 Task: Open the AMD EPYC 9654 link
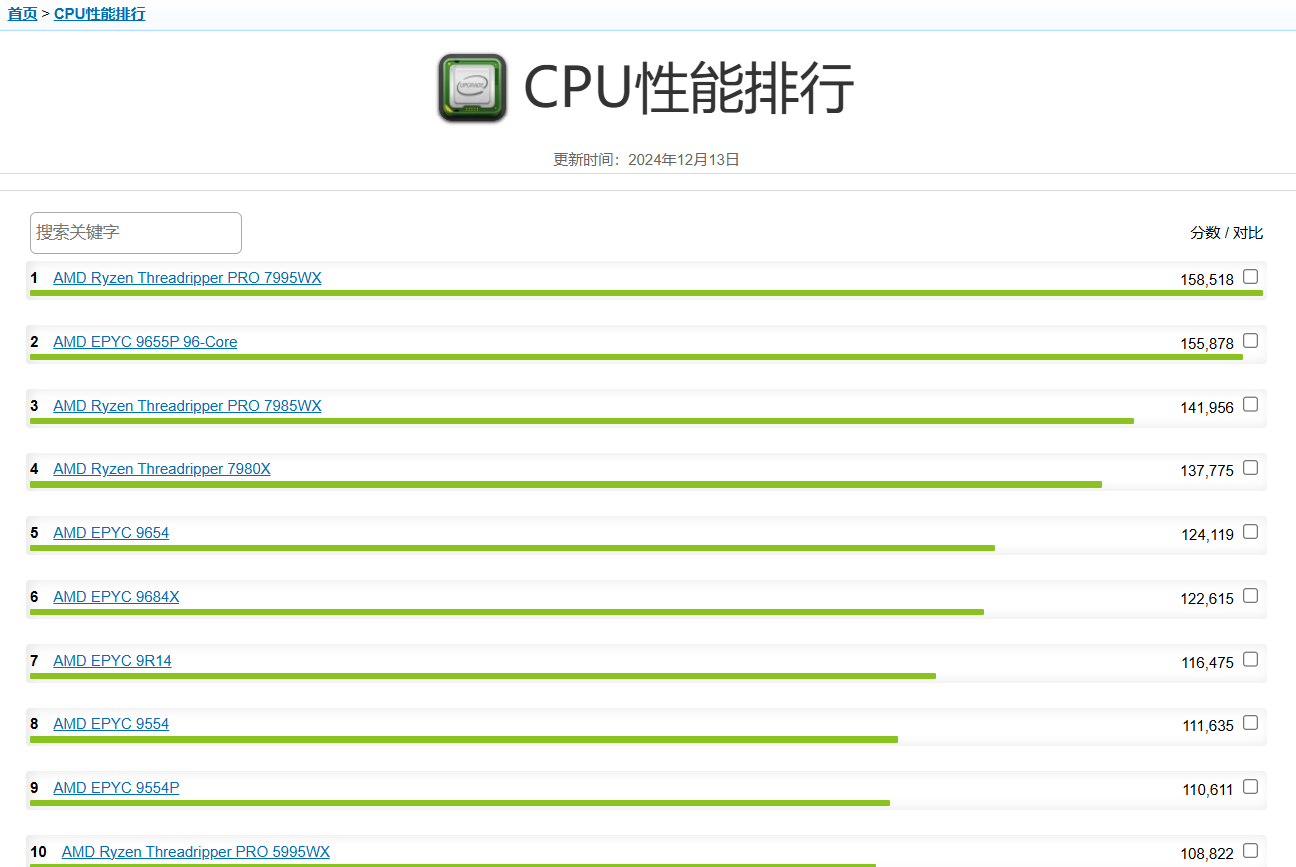pos(111,533)
